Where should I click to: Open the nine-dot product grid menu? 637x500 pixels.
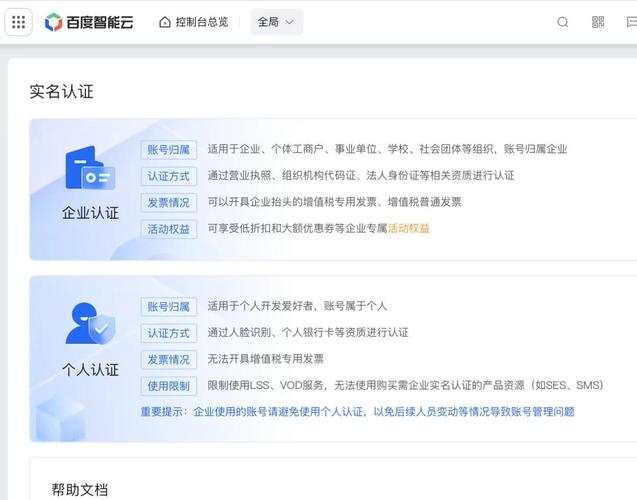pos(18,22)
